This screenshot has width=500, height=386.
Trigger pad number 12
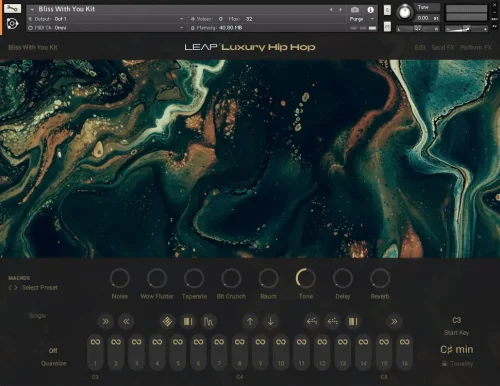coord(322,353)
